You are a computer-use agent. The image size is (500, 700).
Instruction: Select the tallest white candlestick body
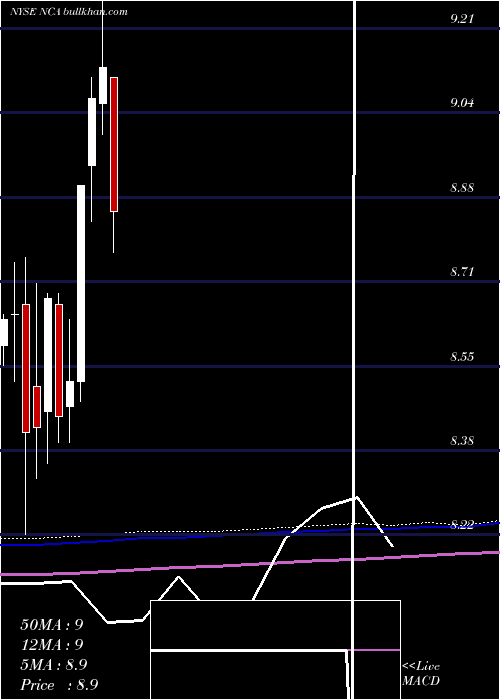(x=81, y=283)
